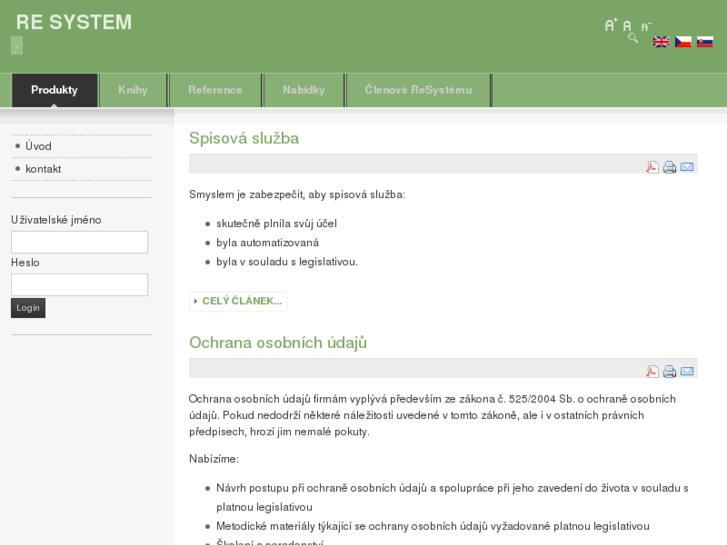Image resolution: width=727 pixels, height=545 pixels.
Task: Print the Ochrana osobních údajů article
Action: click(x=670, y=371)
